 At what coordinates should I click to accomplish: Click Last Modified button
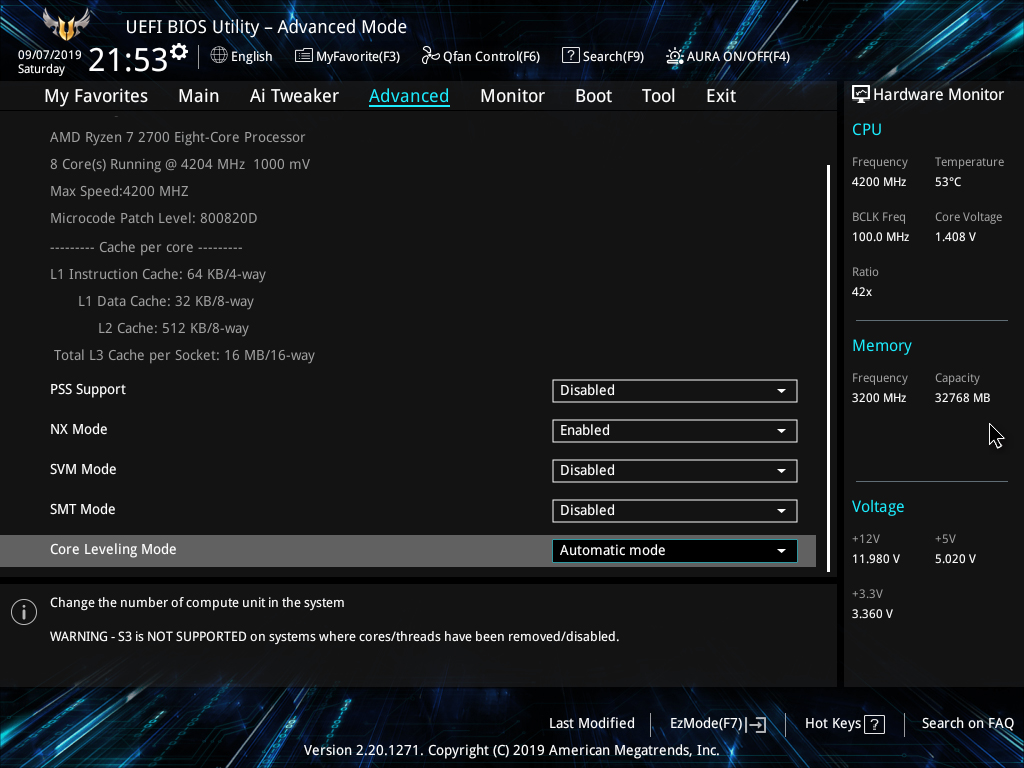[x=592, y=724]
